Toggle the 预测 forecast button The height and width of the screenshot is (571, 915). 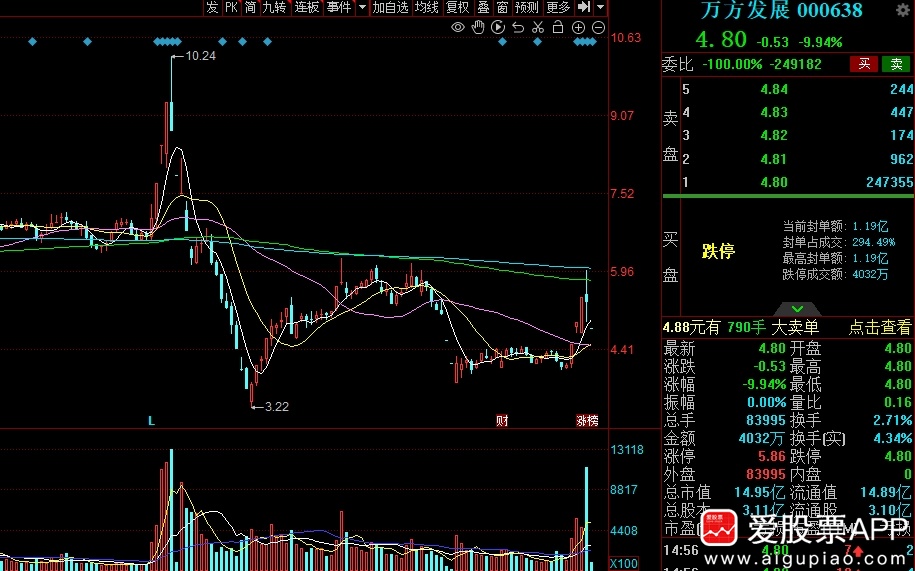click(x=527, y=7)
